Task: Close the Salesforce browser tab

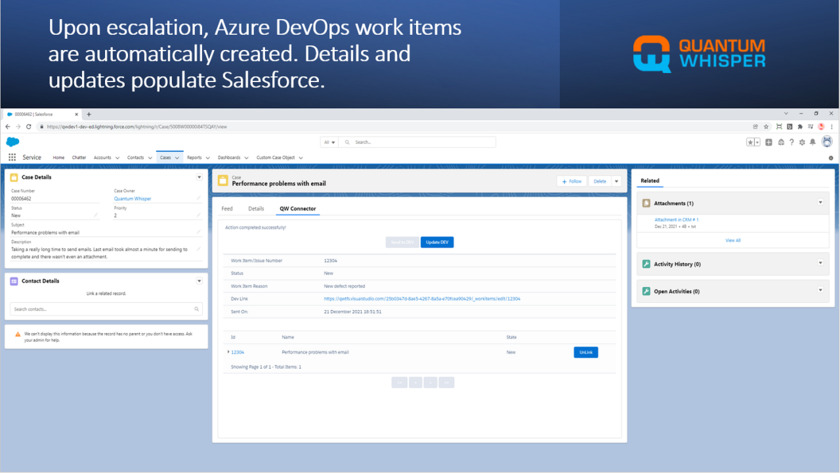Action: pos(76,114)
